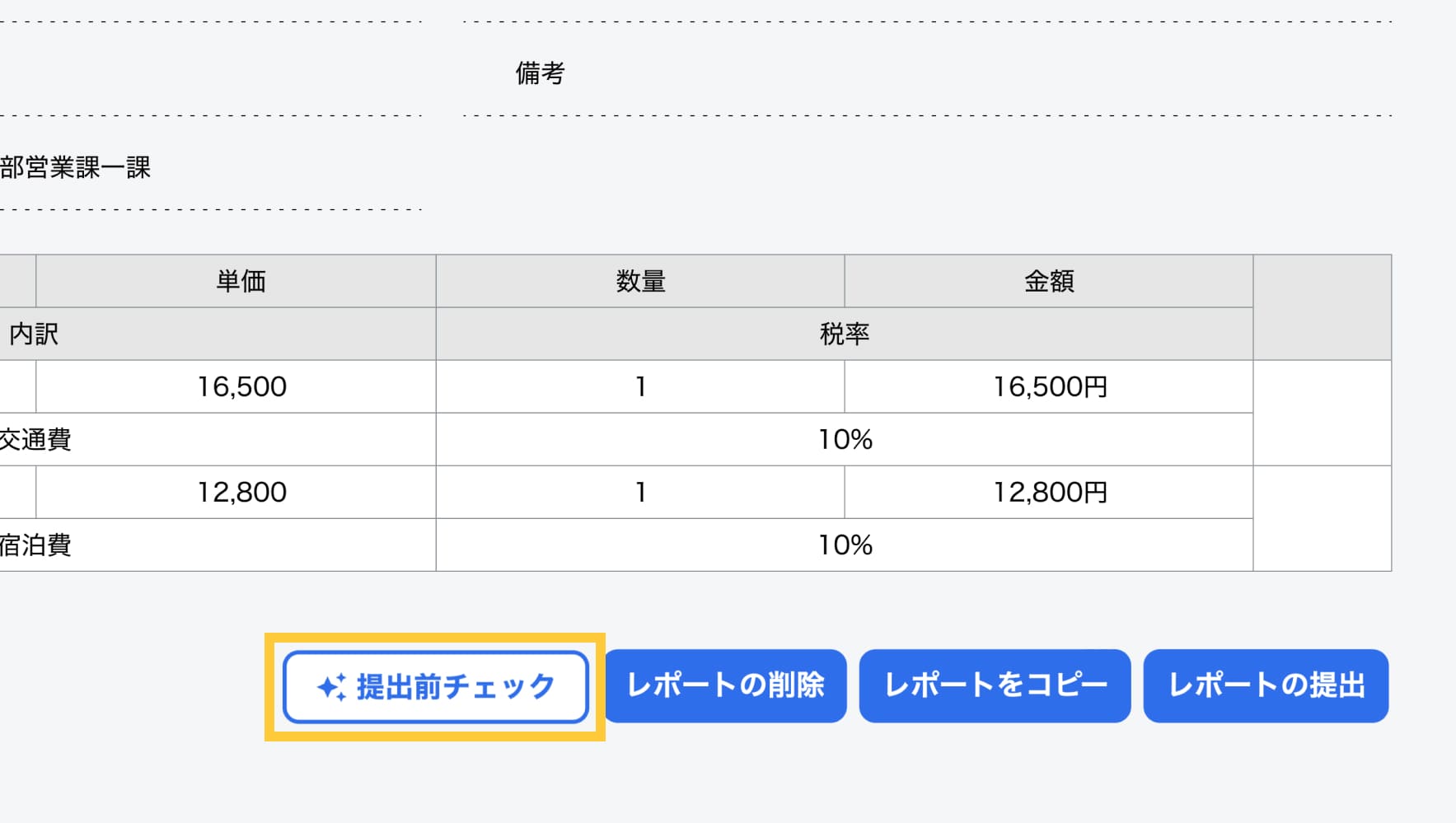Click the 部営業課一課 department text

pos(75,167)
